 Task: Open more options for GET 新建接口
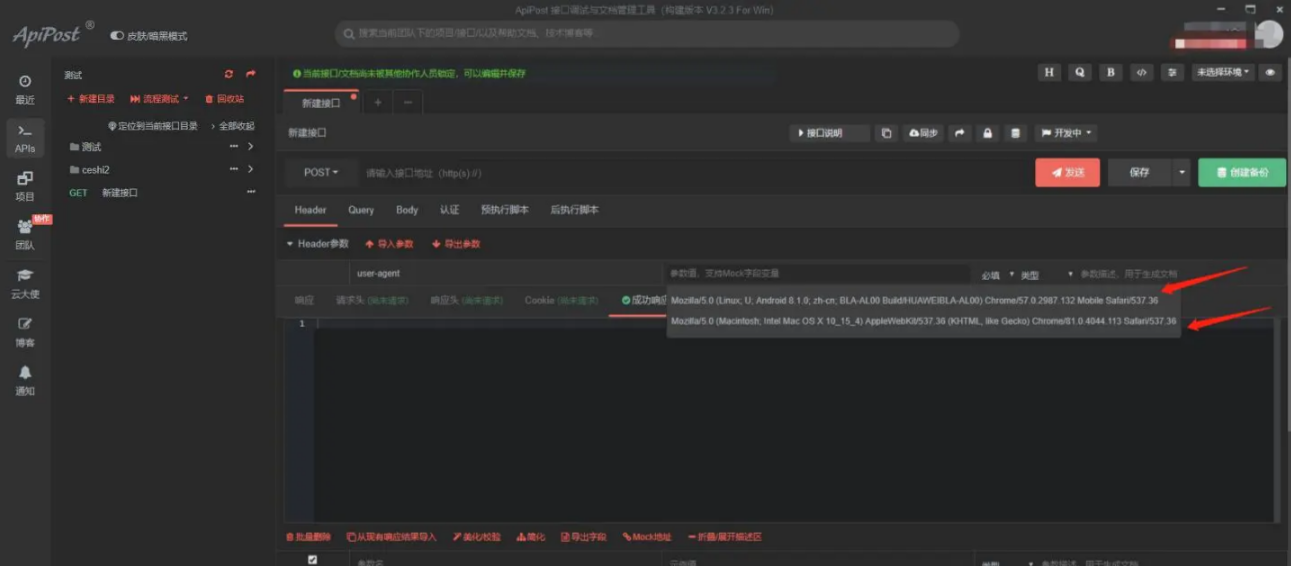[251, 193]
